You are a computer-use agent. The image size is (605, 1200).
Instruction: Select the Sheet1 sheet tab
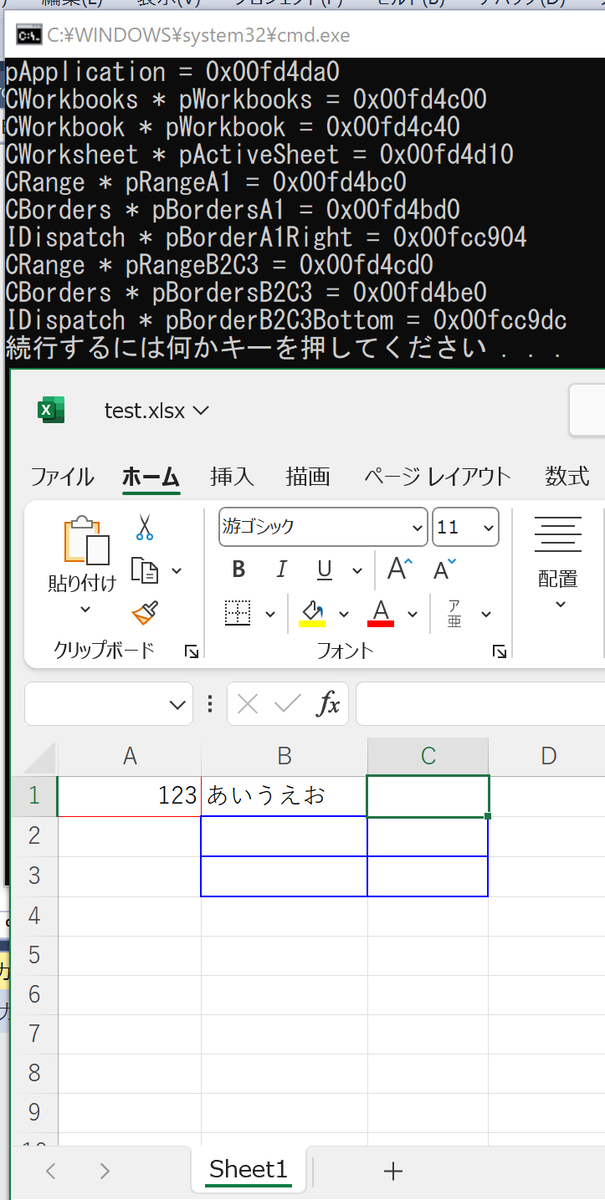click(248, 1170)
